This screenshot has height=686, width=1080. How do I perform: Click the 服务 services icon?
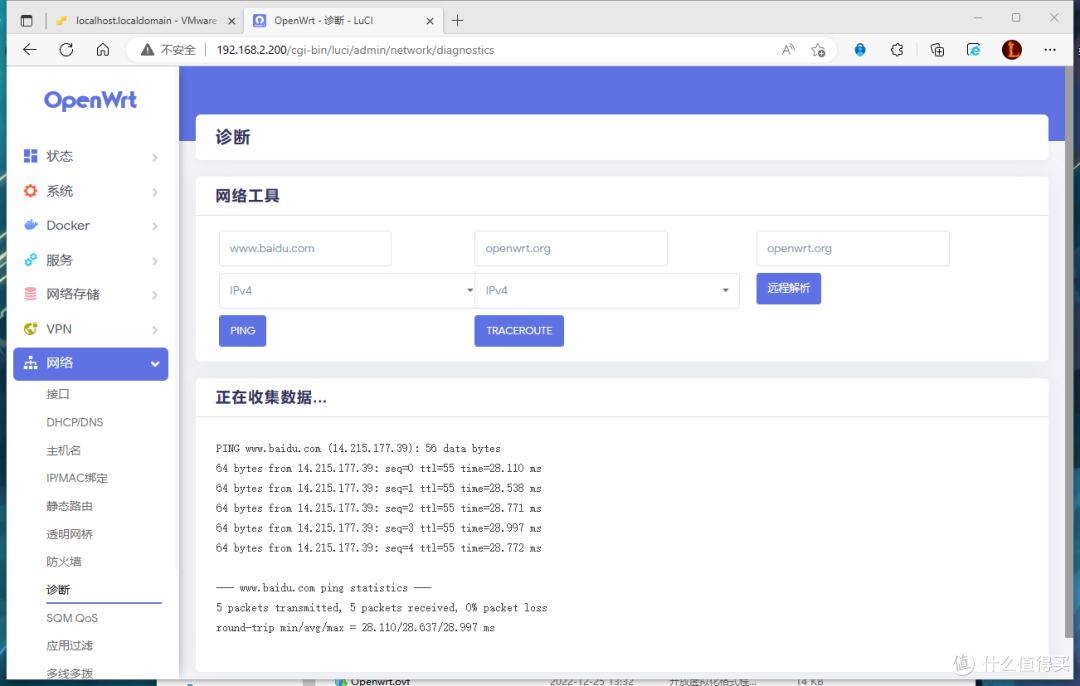[x=32, y=260]
